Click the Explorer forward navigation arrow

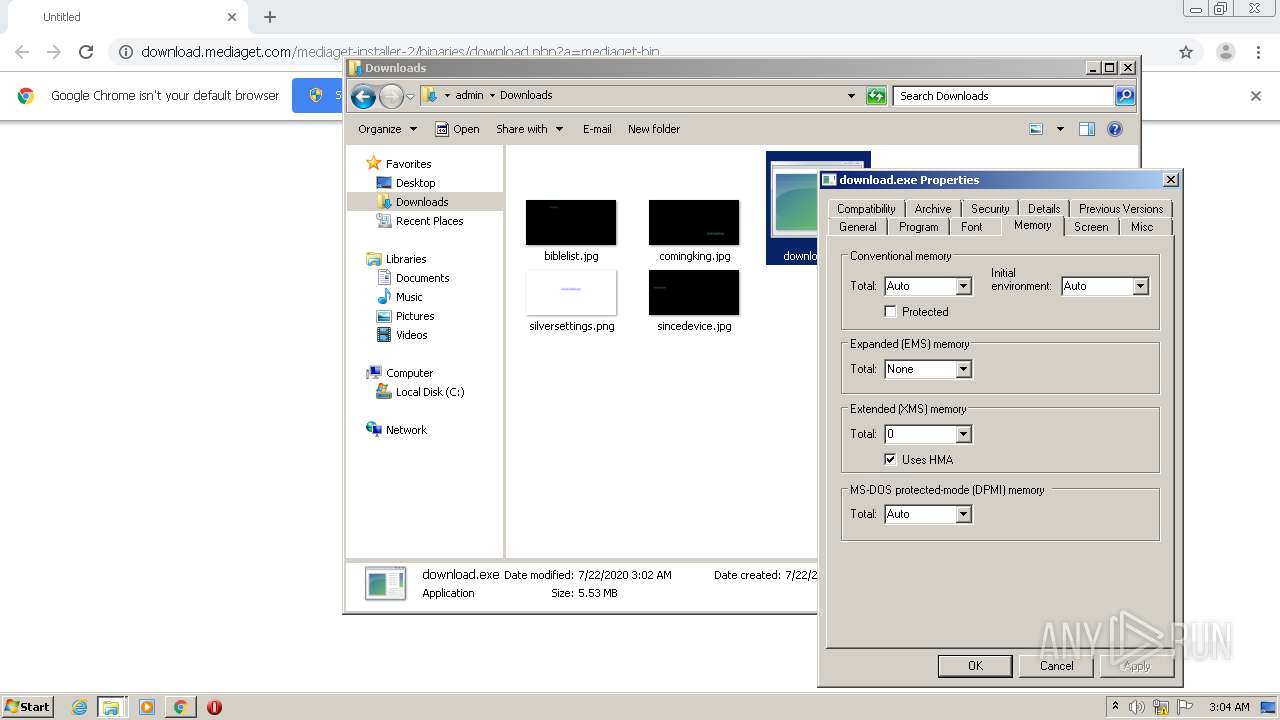click(391, 96)
